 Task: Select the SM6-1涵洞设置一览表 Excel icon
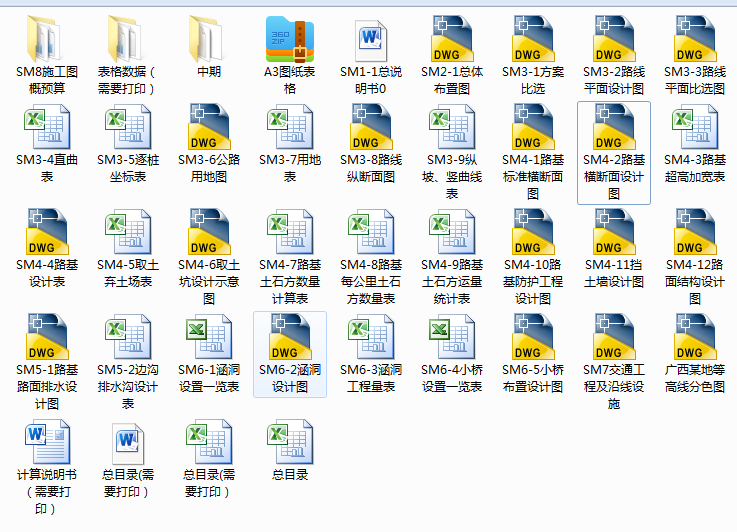tap(209, 337)
